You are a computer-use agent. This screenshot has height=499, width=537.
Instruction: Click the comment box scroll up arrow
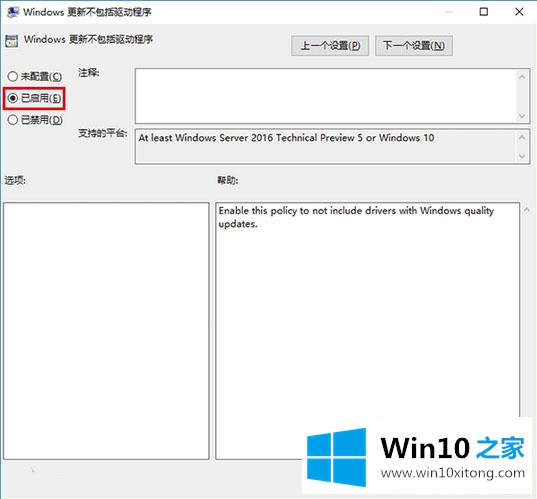522,77
